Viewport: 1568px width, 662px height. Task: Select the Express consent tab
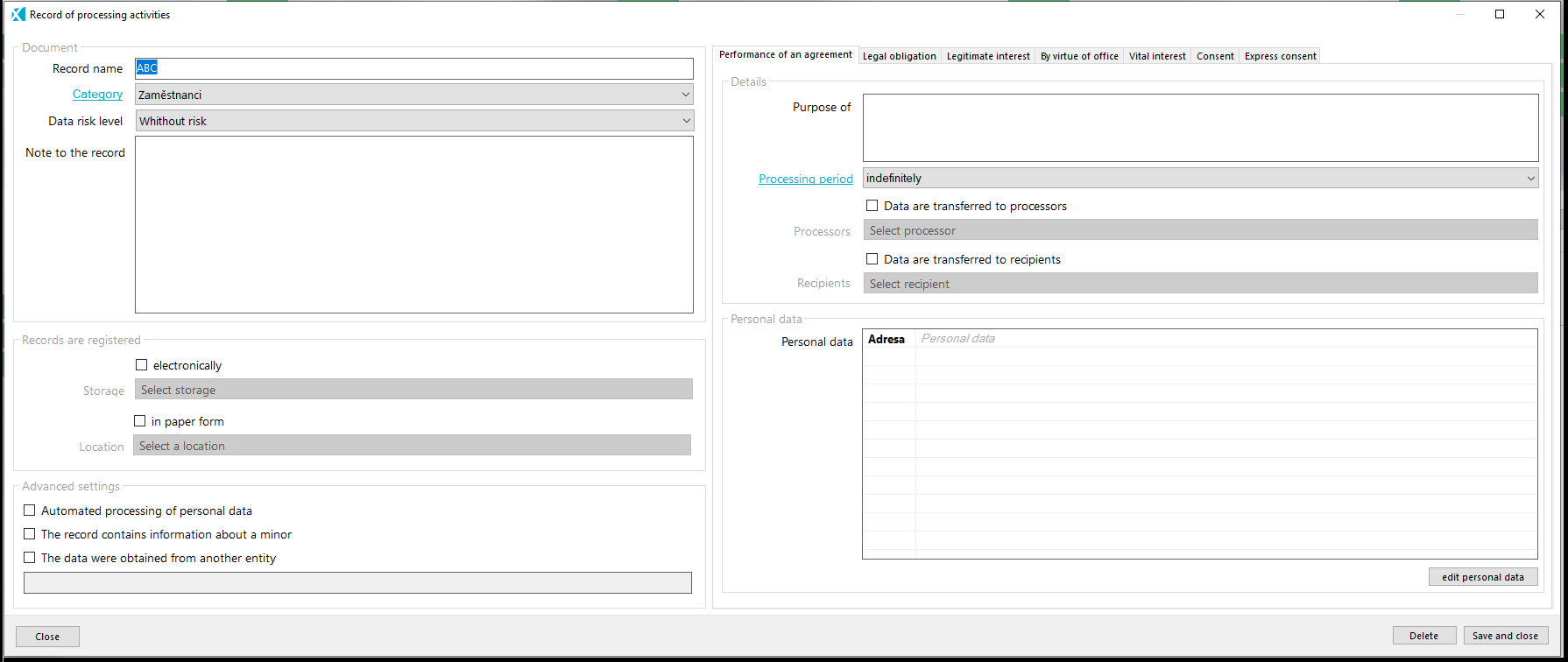pyautogui.click(x=1280, y=56)
